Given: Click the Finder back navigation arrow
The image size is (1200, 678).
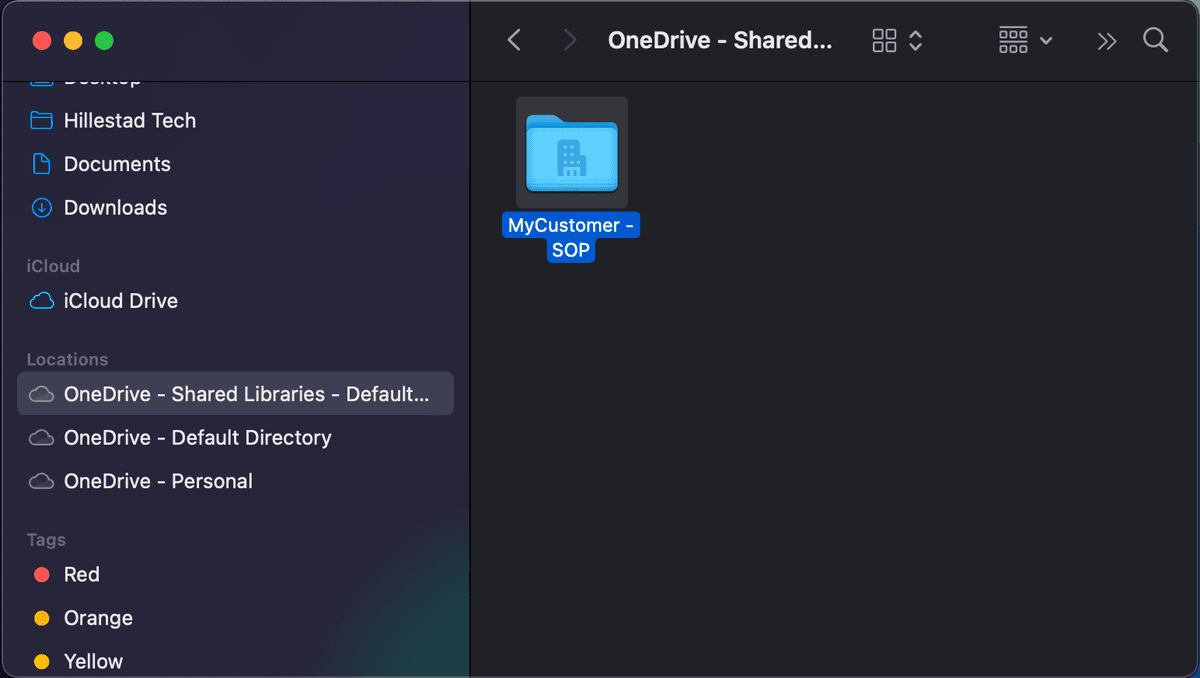Looking at the screenshot, I should point(514,40).
